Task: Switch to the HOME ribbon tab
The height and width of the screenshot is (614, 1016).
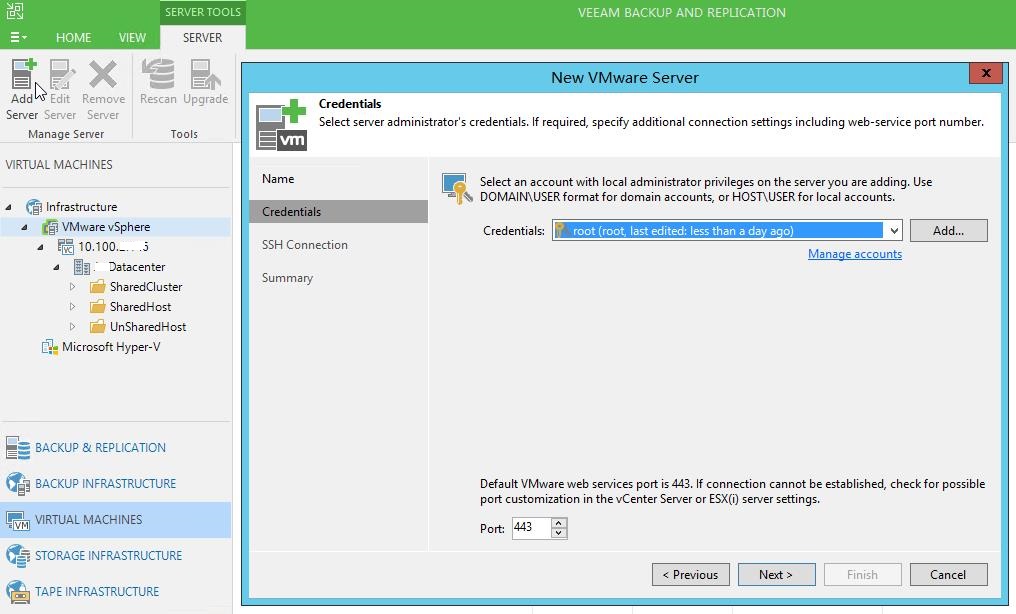Action: tap(73, 38)
